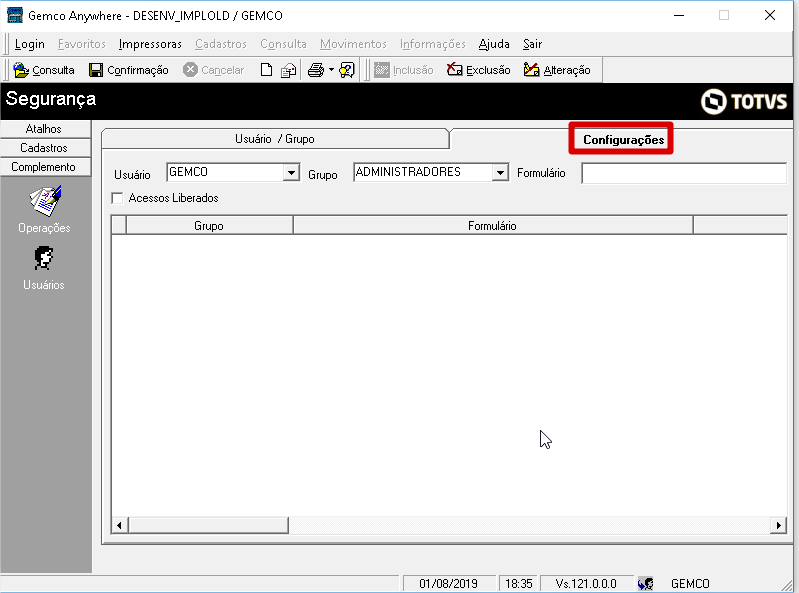Click the horizontal scrollbar left arrow

pyautogui.click(x=119, y=525)
